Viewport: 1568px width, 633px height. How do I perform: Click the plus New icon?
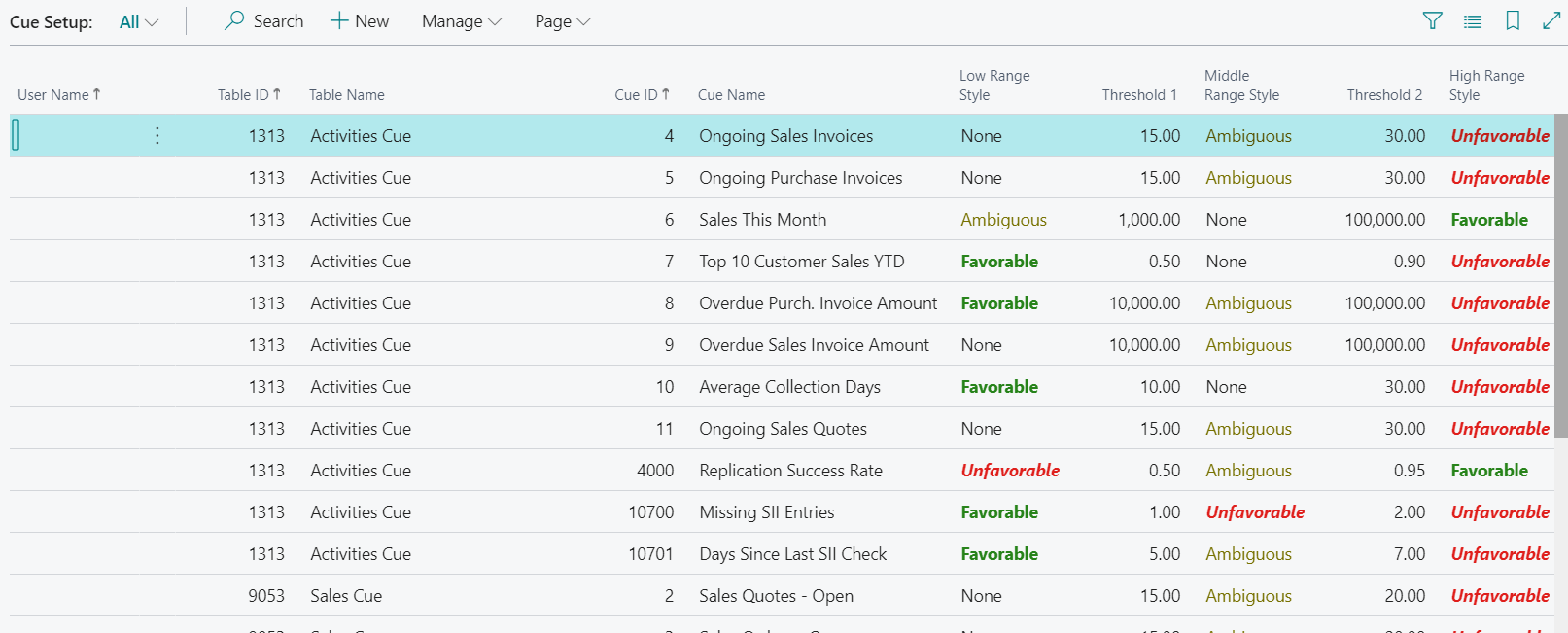(339, 20)
